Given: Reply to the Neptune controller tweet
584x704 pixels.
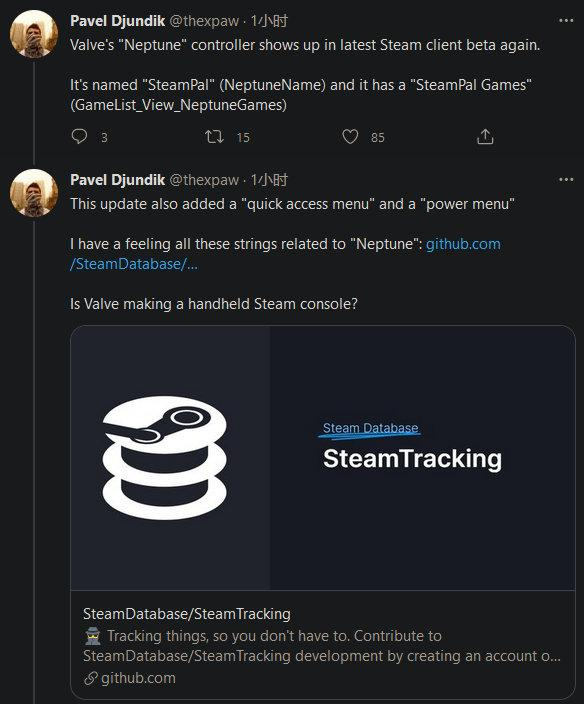Looking at the screenshot, I should point(79,136).
